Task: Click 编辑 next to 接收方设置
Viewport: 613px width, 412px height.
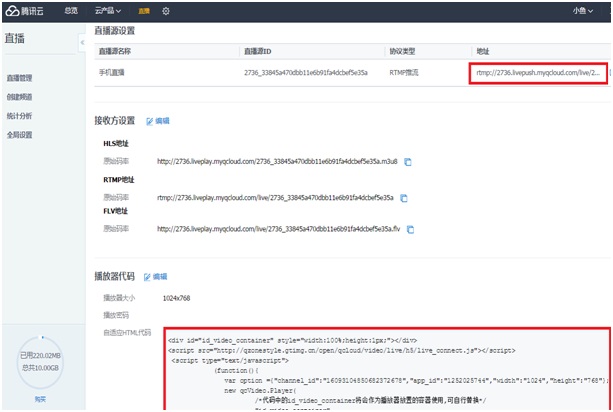Action: pos(158,121)
